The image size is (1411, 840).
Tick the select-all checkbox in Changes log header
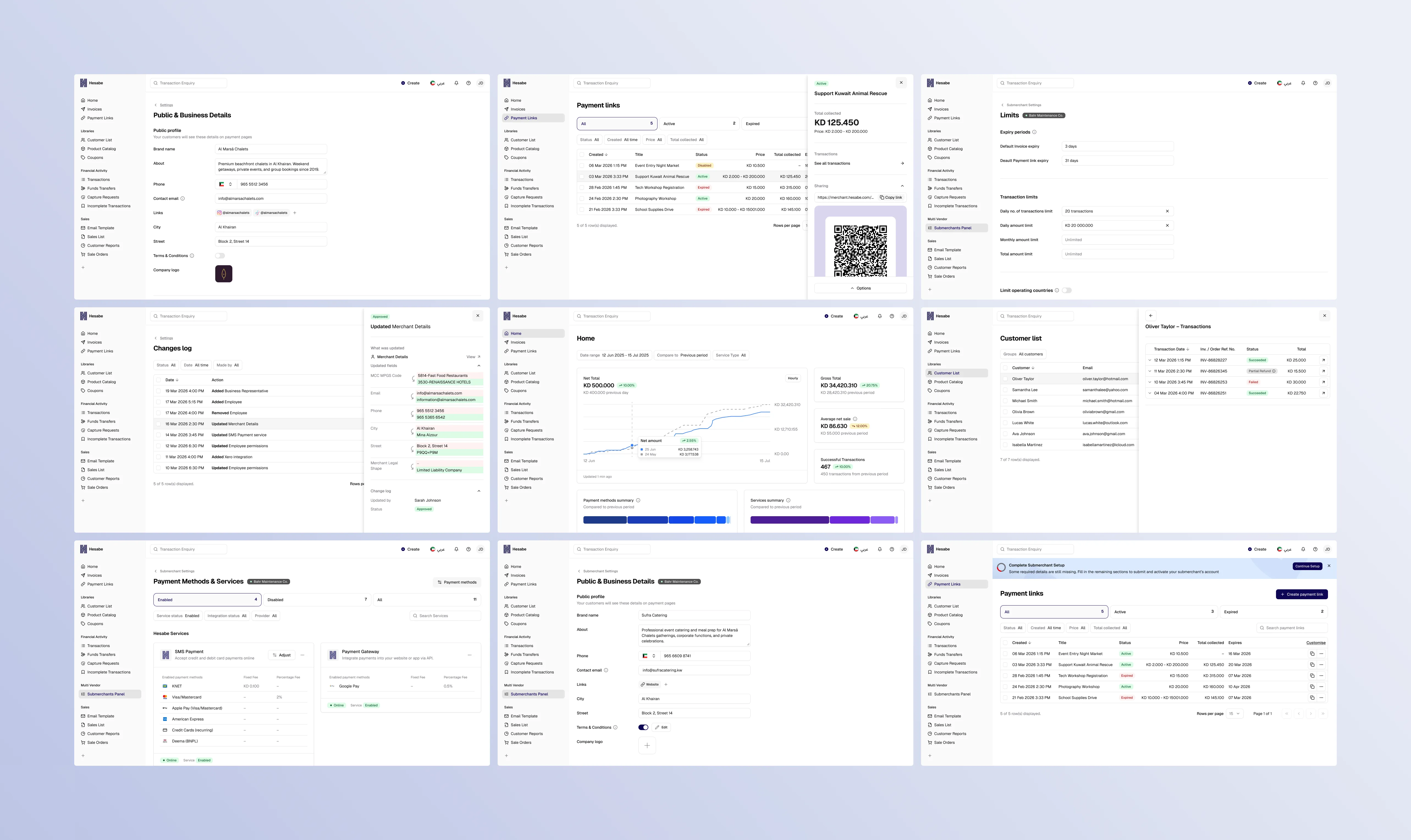tap(159, 380)
